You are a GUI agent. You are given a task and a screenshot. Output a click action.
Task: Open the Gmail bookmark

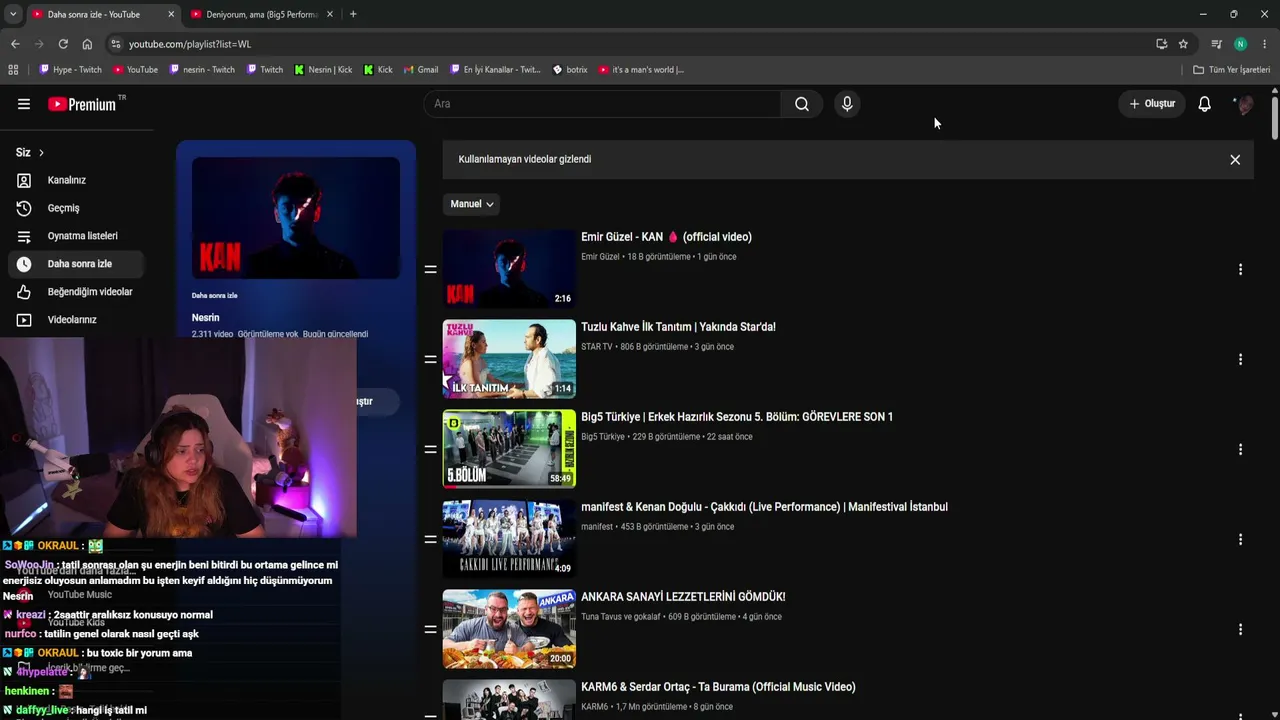tap(421, 70)
